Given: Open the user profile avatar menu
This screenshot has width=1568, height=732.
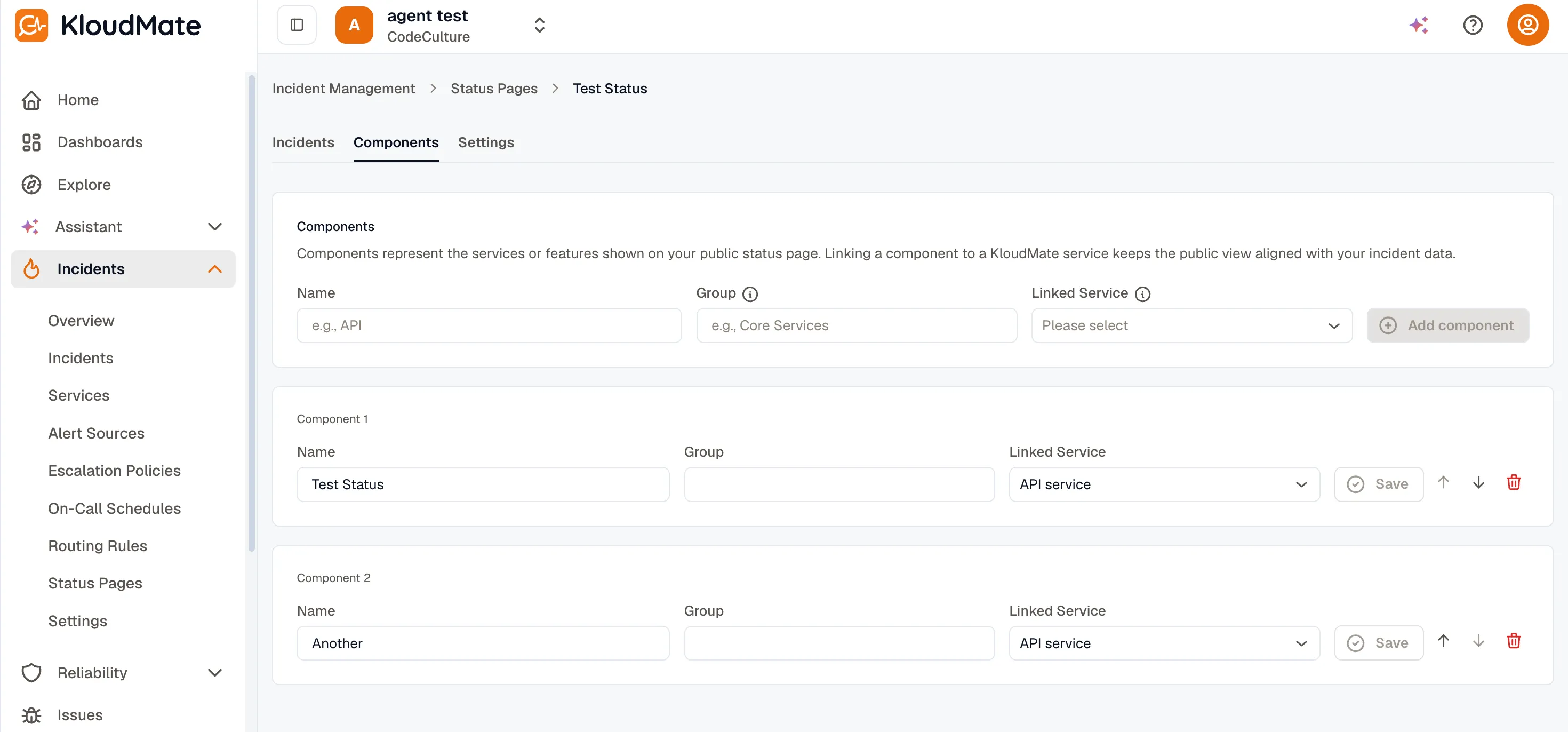Looking at the screenshot, I should point(1527,25).
